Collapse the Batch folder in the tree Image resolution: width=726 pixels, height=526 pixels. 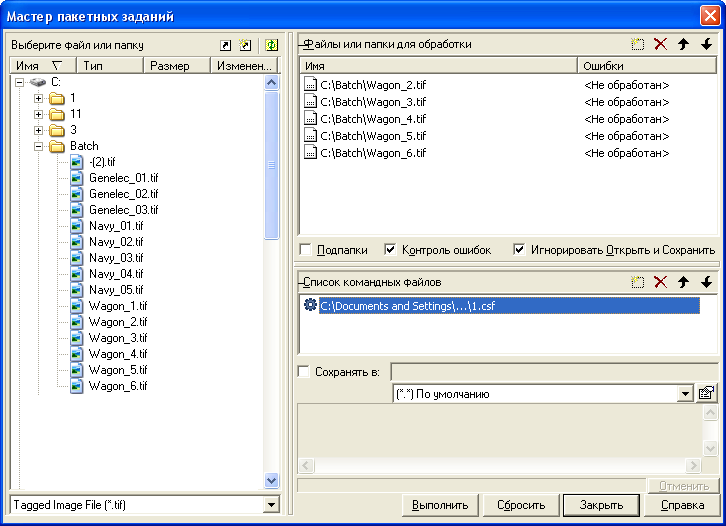[x=39, y=146]
